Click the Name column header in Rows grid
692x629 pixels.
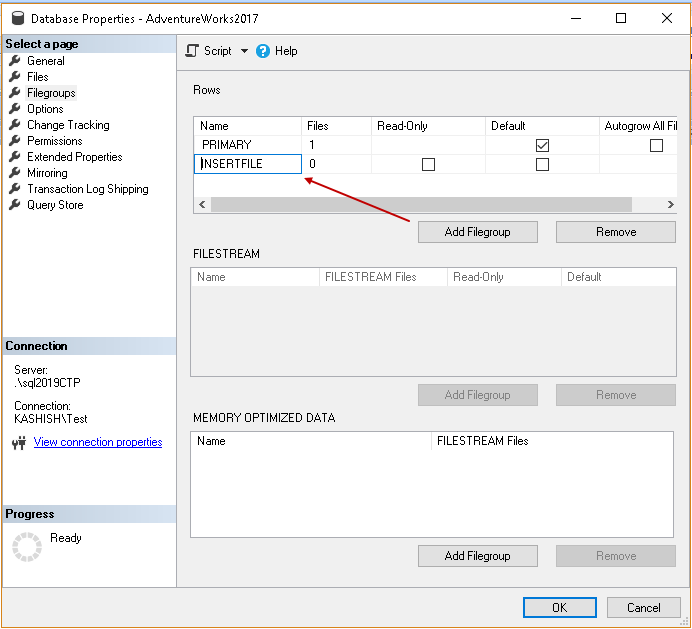tap(248, 126)
